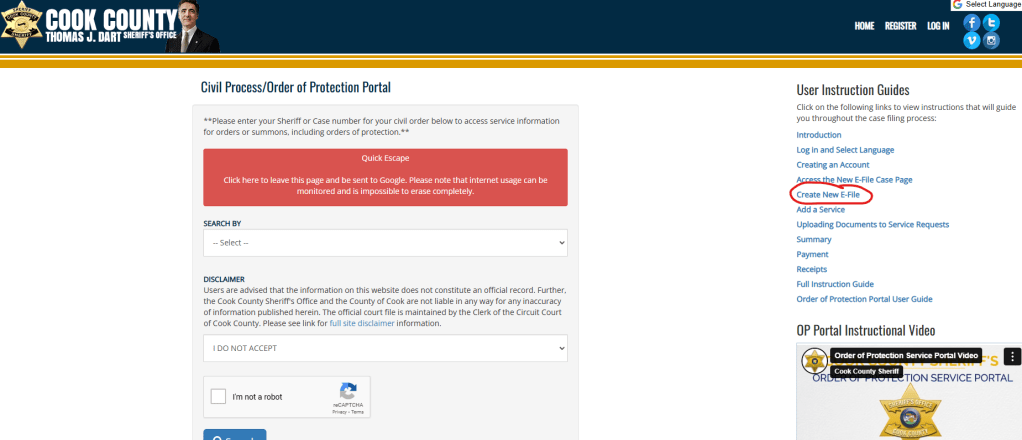The width and height of the screenshot is (1022, 440).
Task: Open the Facebook social icon
Action: pos(972,22)
